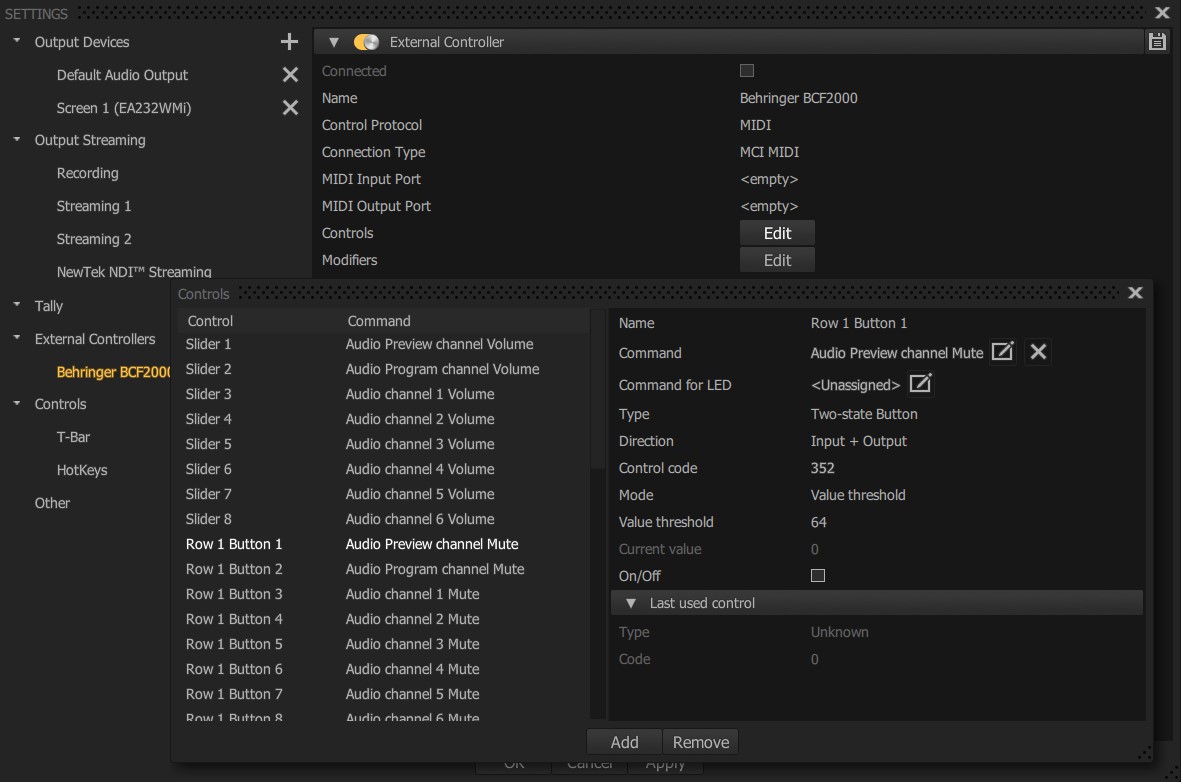Click Add to create a new control

click(624, 742)
